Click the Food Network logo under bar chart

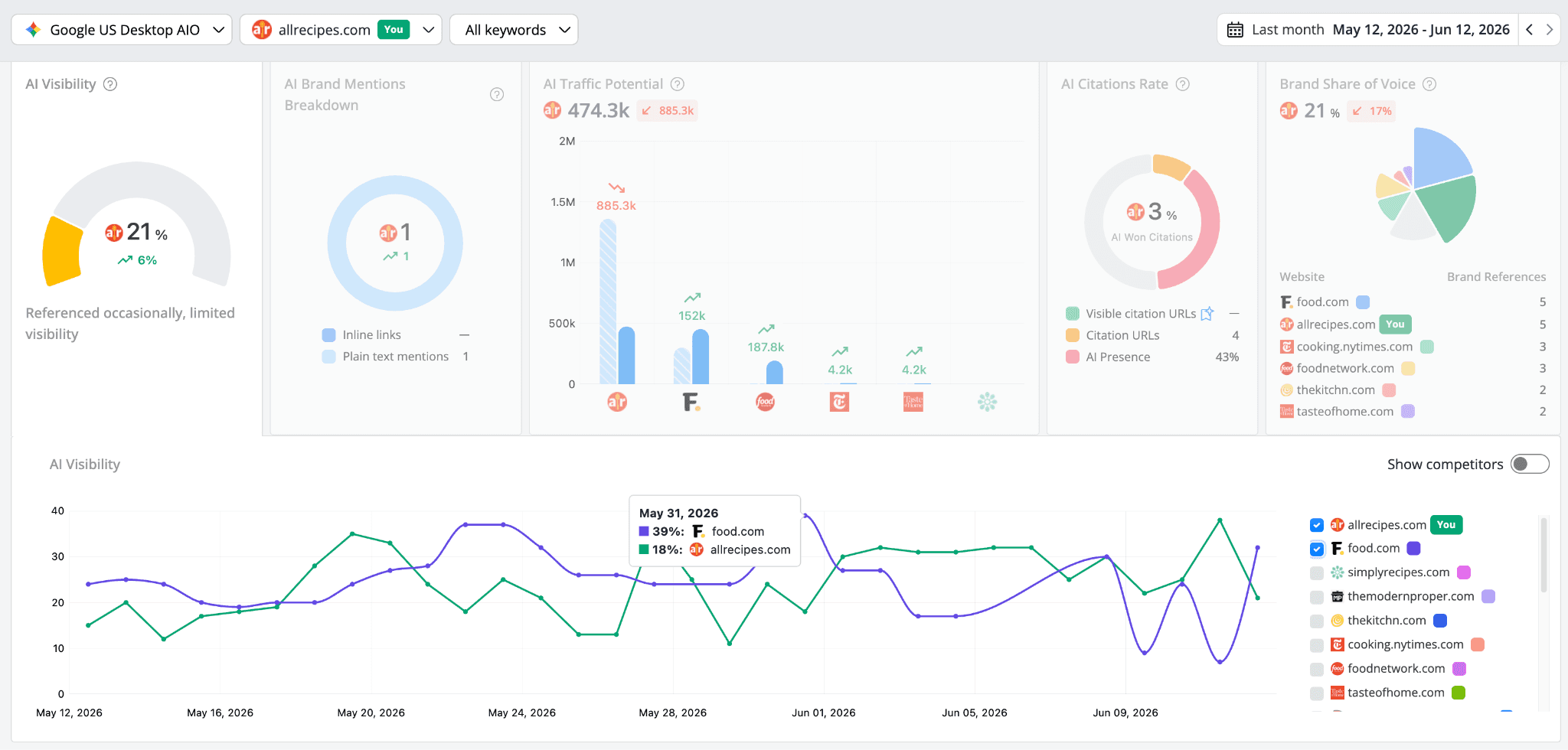point(765,402)
